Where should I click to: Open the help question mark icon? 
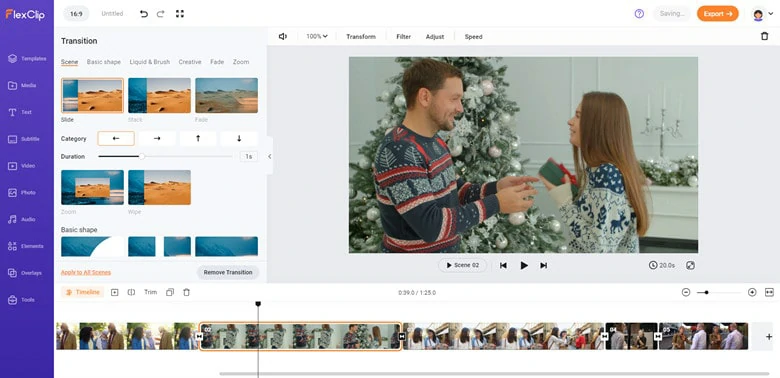[x=639, y=14]
